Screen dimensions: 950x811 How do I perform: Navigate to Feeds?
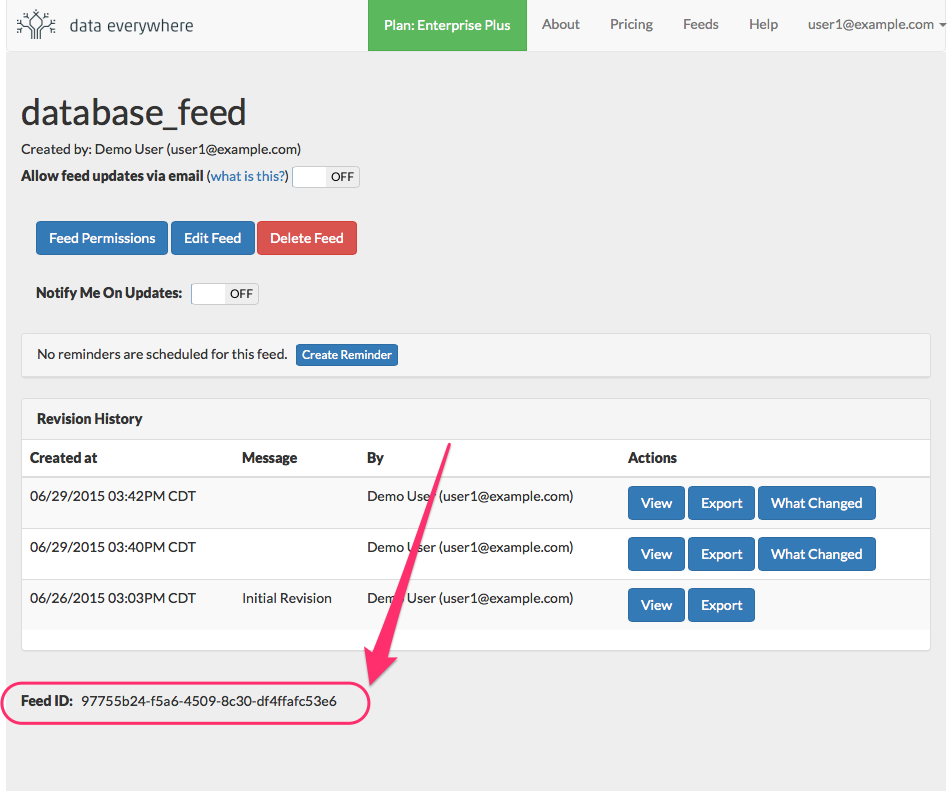[x=700, y=24]
